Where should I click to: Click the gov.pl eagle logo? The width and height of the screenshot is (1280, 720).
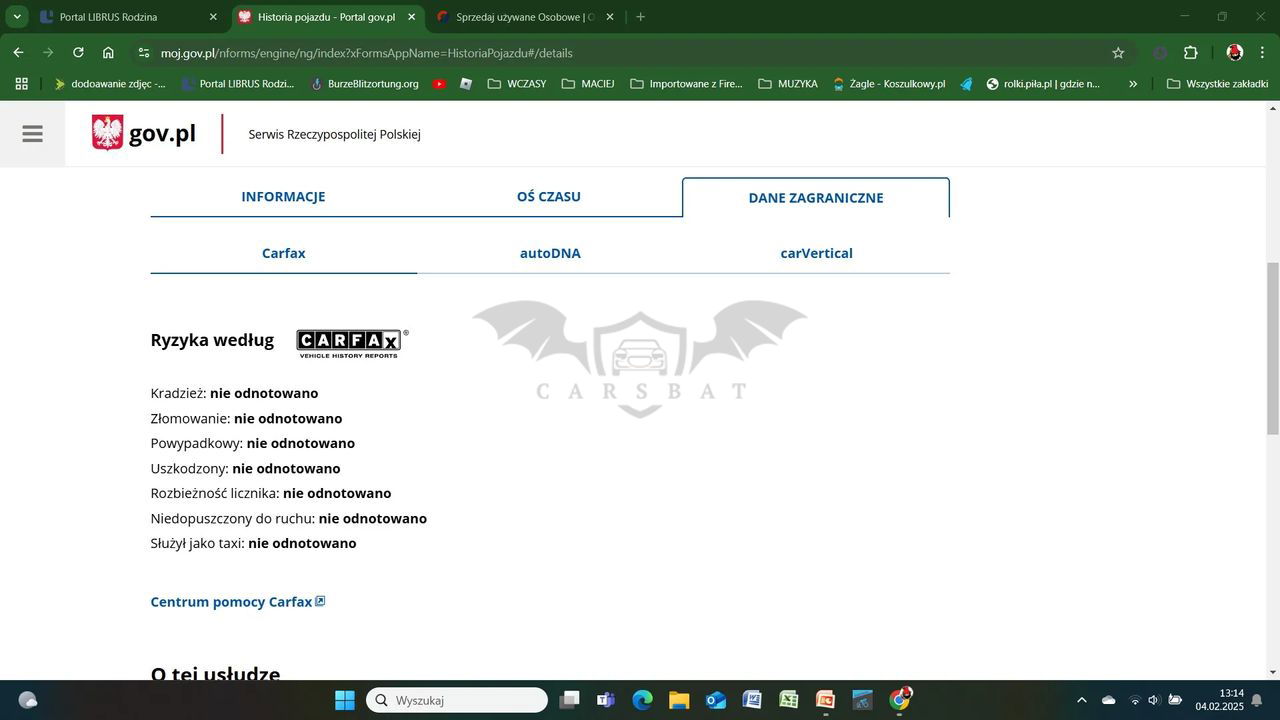tap(107, 133)
